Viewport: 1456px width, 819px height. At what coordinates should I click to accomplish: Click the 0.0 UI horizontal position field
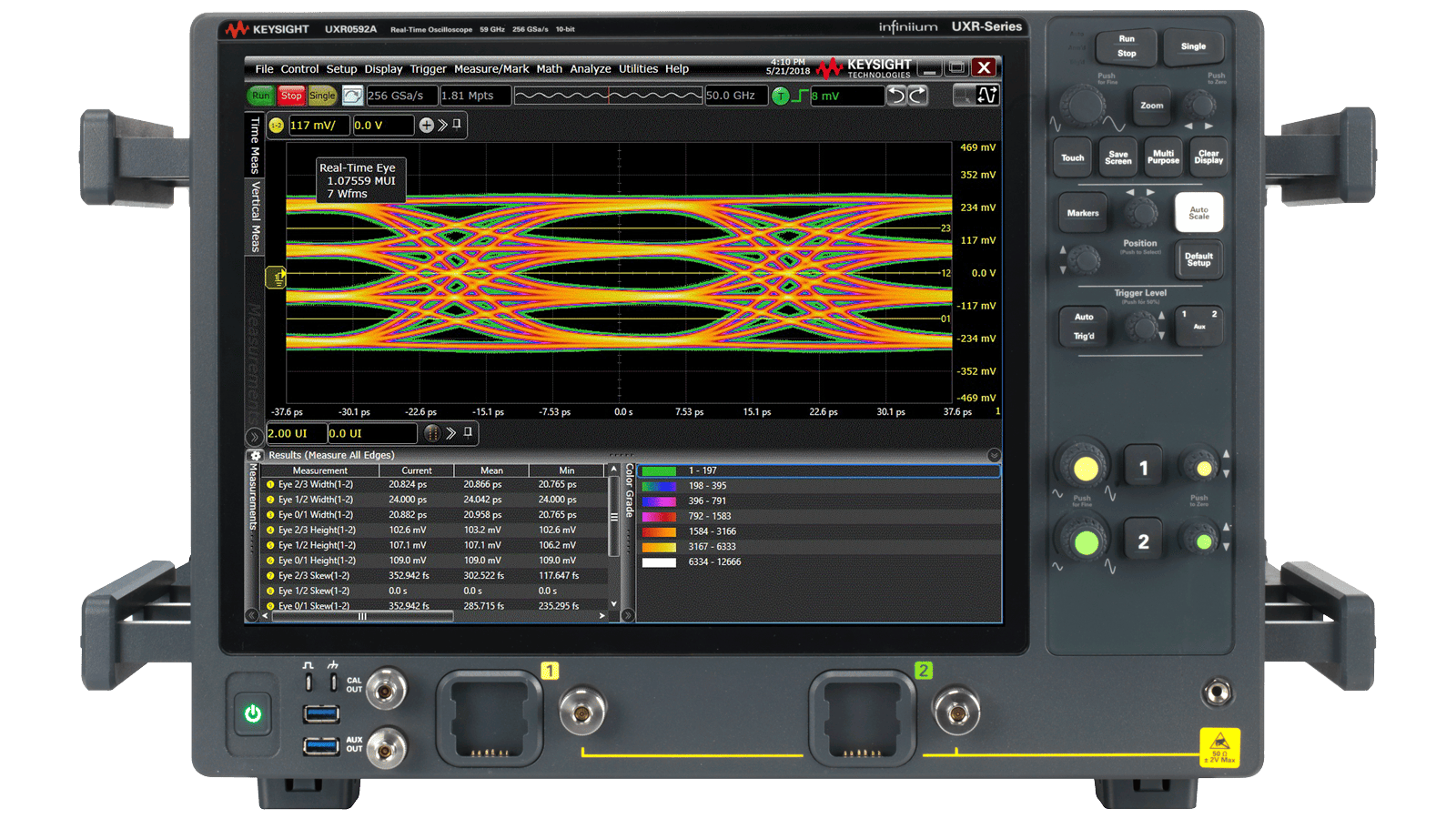pos(371,433)
